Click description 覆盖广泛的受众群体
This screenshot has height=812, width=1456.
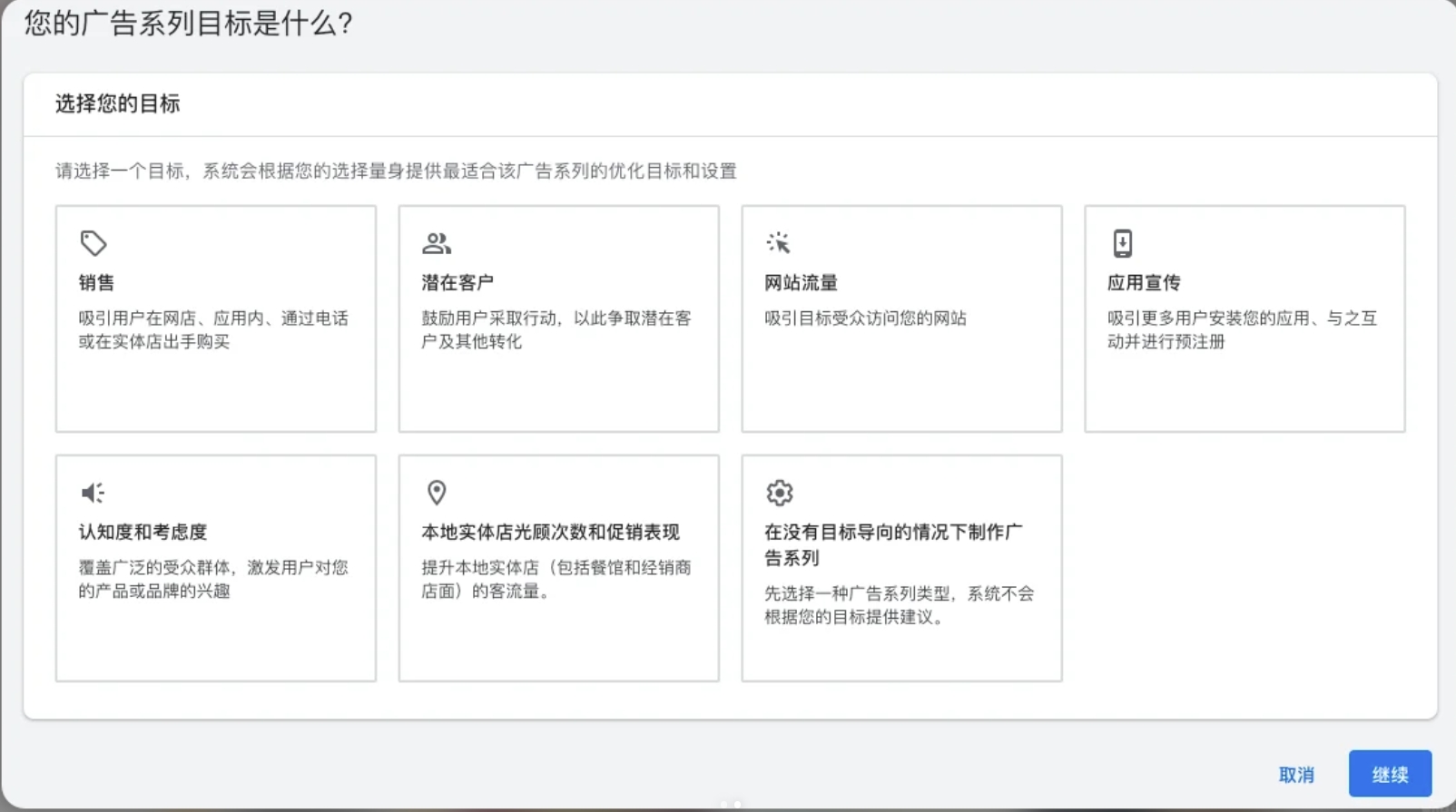213,580
